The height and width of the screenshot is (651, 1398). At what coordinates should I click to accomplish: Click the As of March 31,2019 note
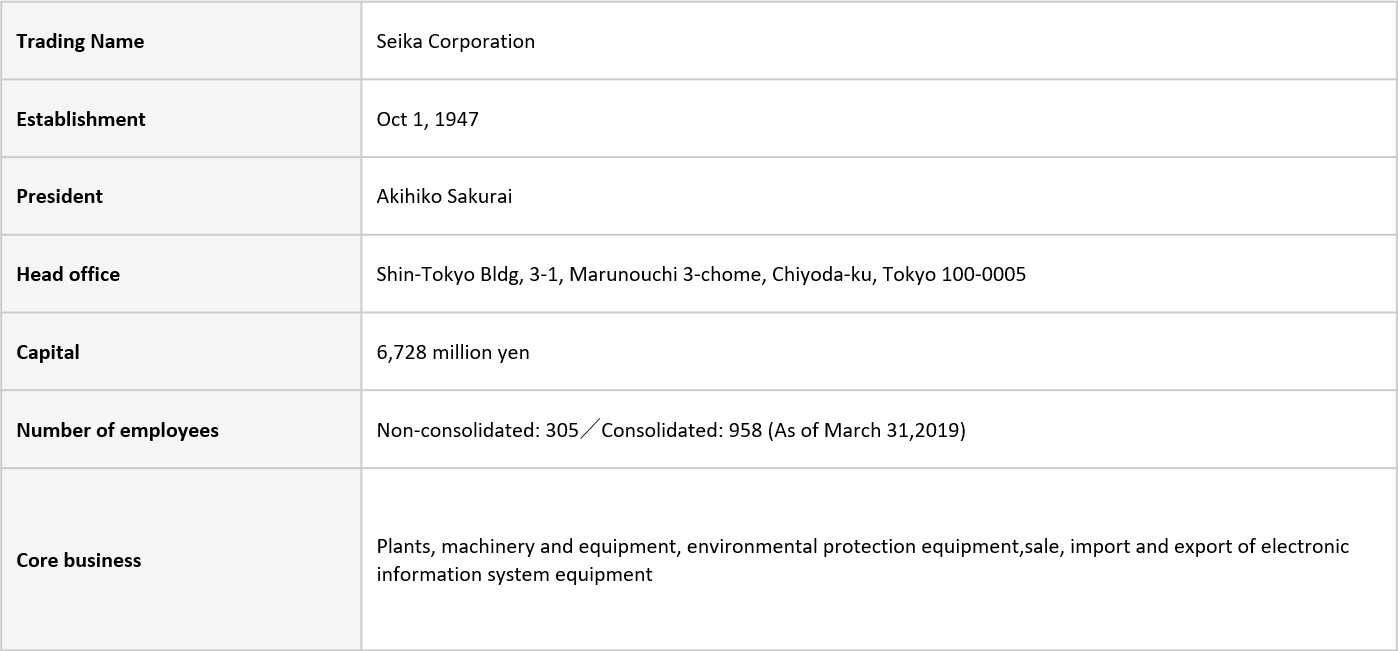[x=867, y=430]
